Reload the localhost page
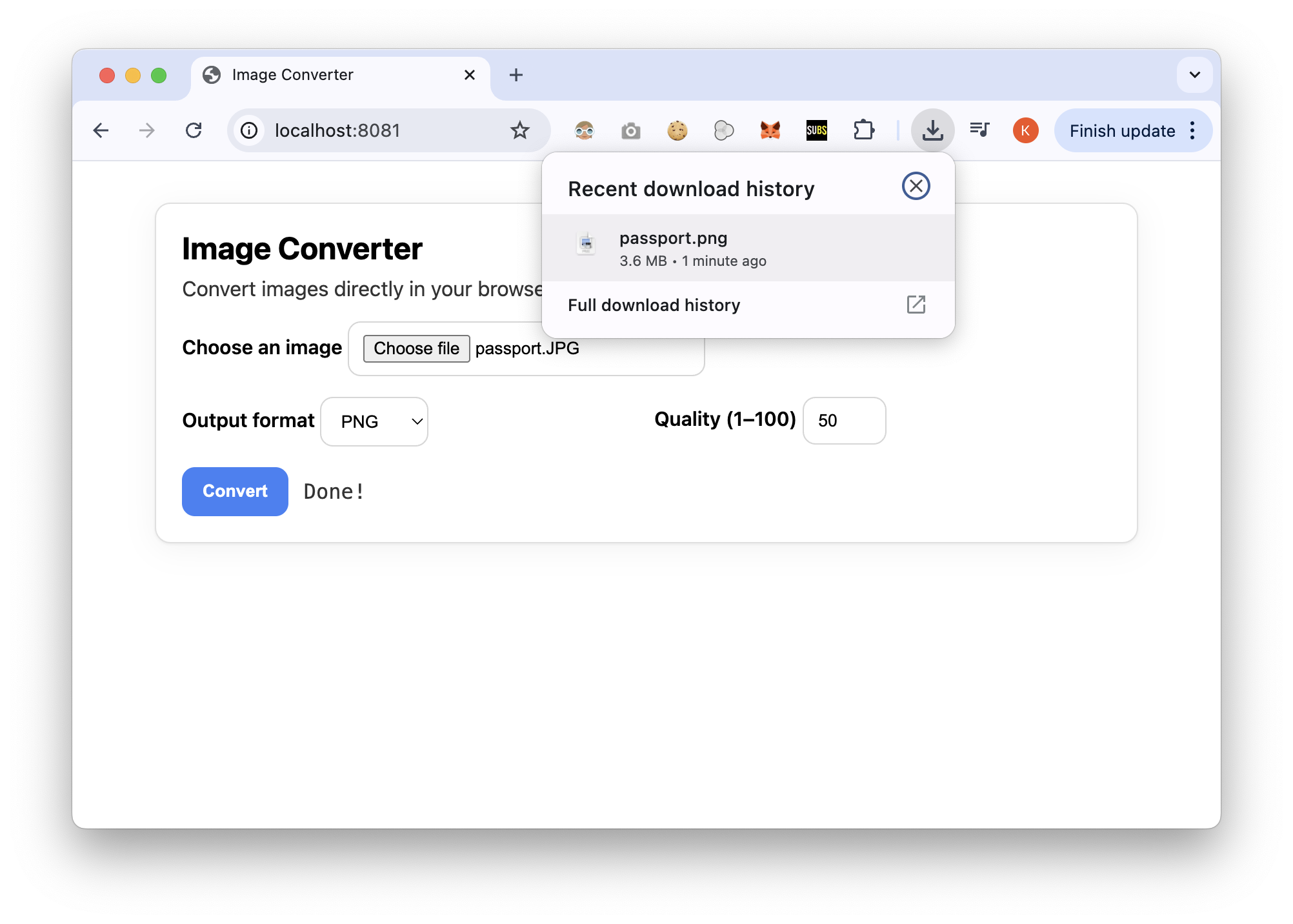 click(x=194, y=131)
